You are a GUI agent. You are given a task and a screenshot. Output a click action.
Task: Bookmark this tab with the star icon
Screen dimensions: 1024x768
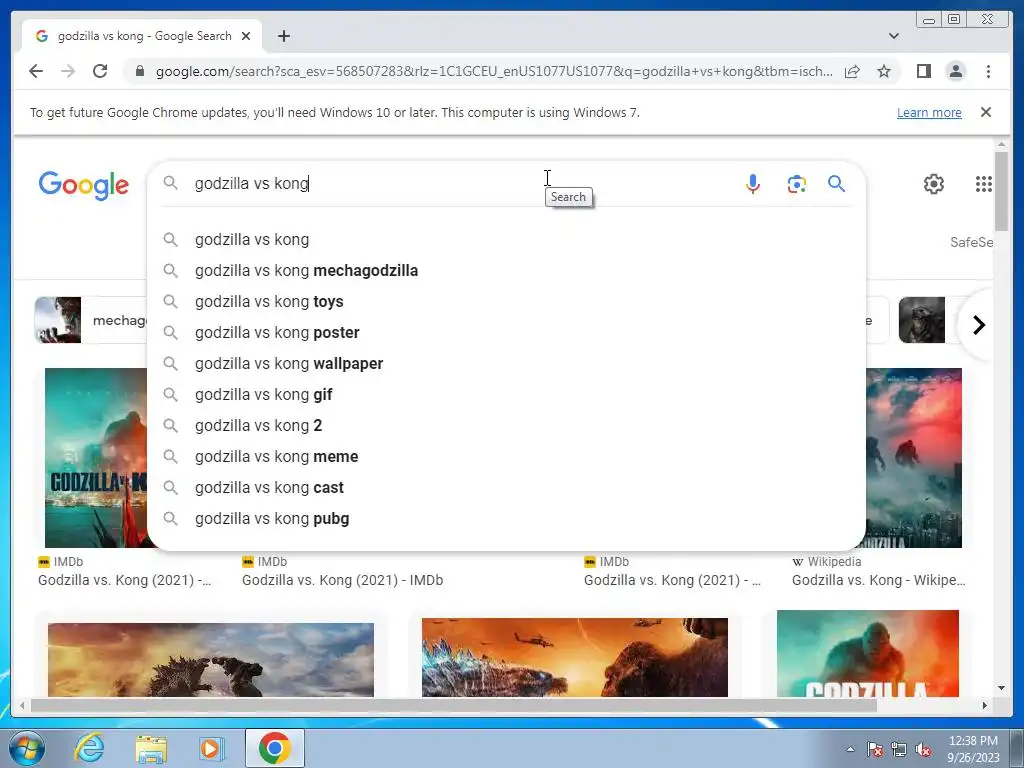pos(884,71)
